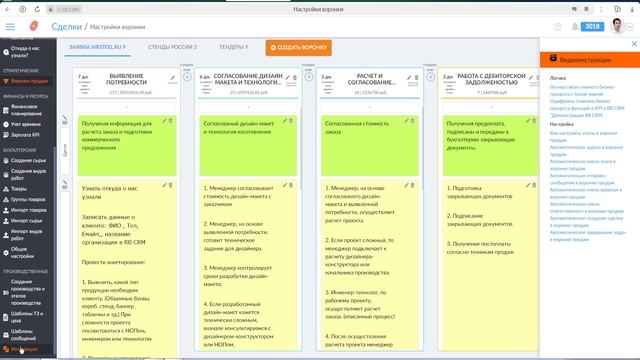640x360 pixels.
Task: Edit yellow card Узнать откуда о нас
Action: (164, 185)
